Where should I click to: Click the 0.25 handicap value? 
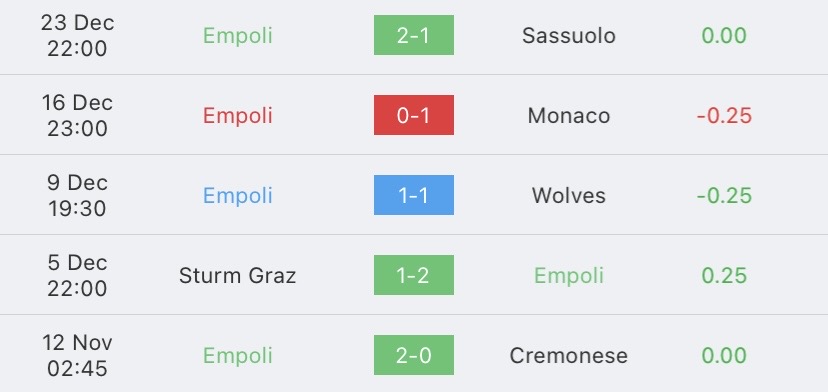click(x=724, y=276)
